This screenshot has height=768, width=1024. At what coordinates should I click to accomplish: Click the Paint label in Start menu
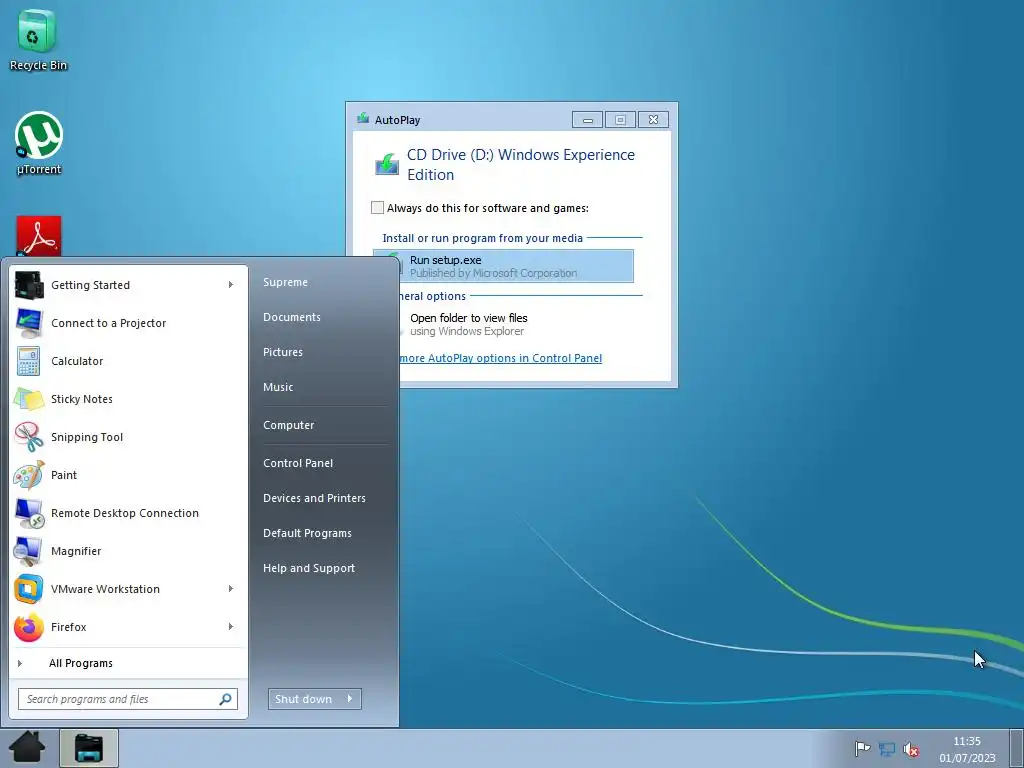[x=64, y=475]
